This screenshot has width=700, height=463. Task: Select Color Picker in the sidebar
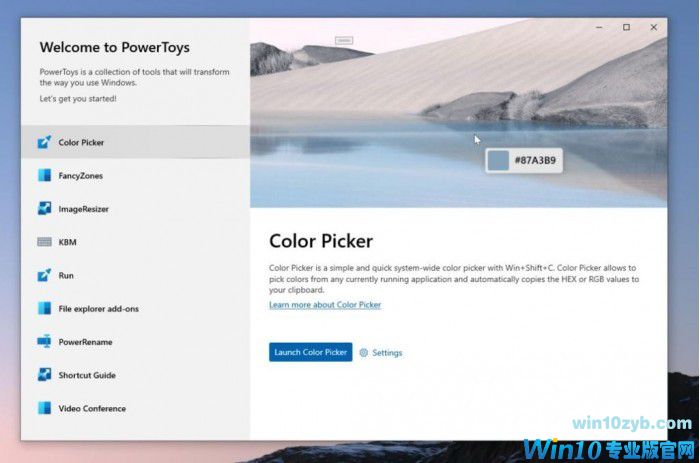(135, 142)
